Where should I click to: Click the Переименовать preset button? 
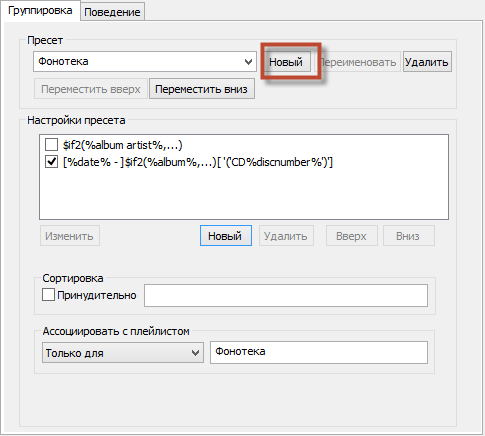tap(358, 62)
